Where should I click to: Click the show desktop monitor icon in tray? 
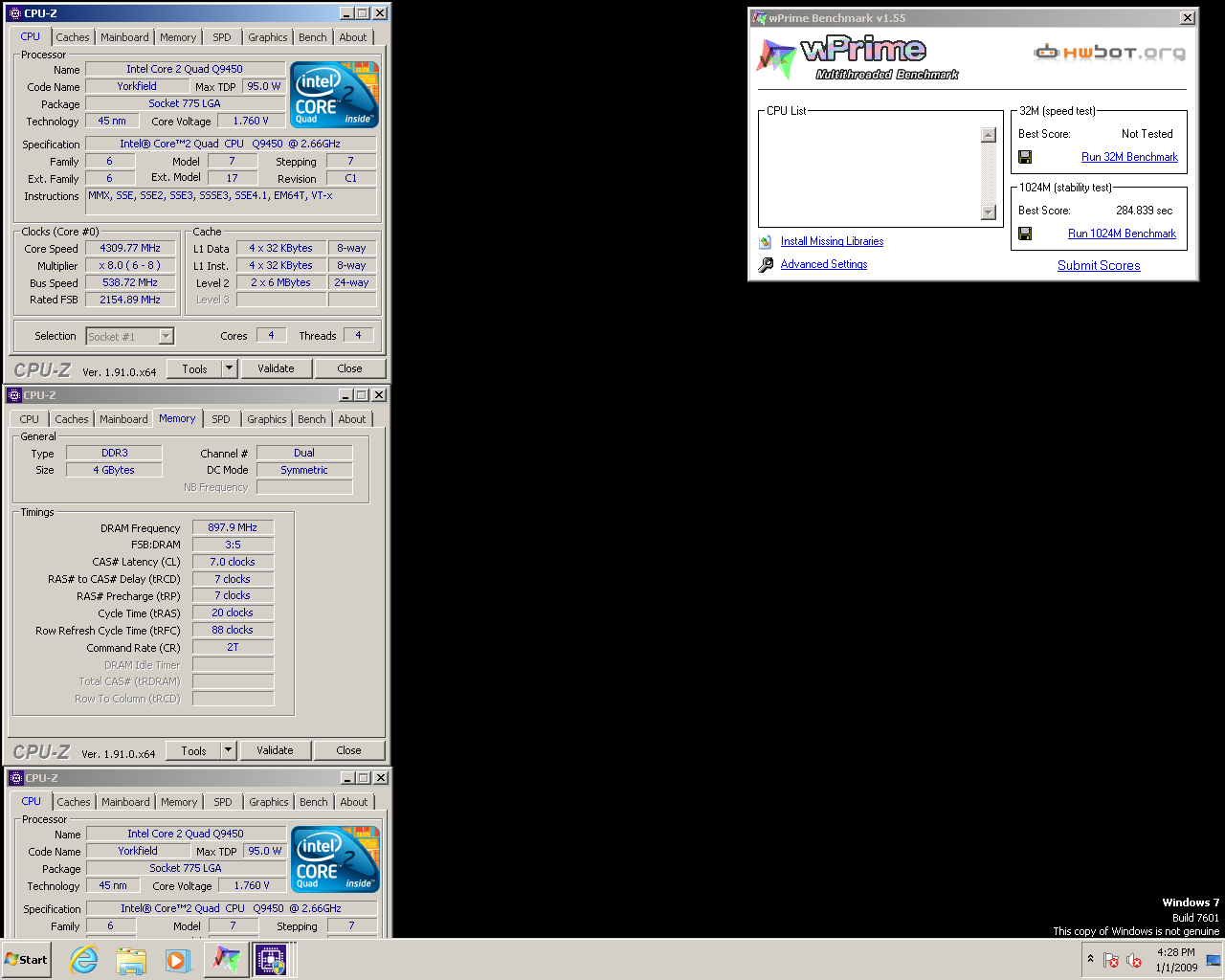point(1214,960)
